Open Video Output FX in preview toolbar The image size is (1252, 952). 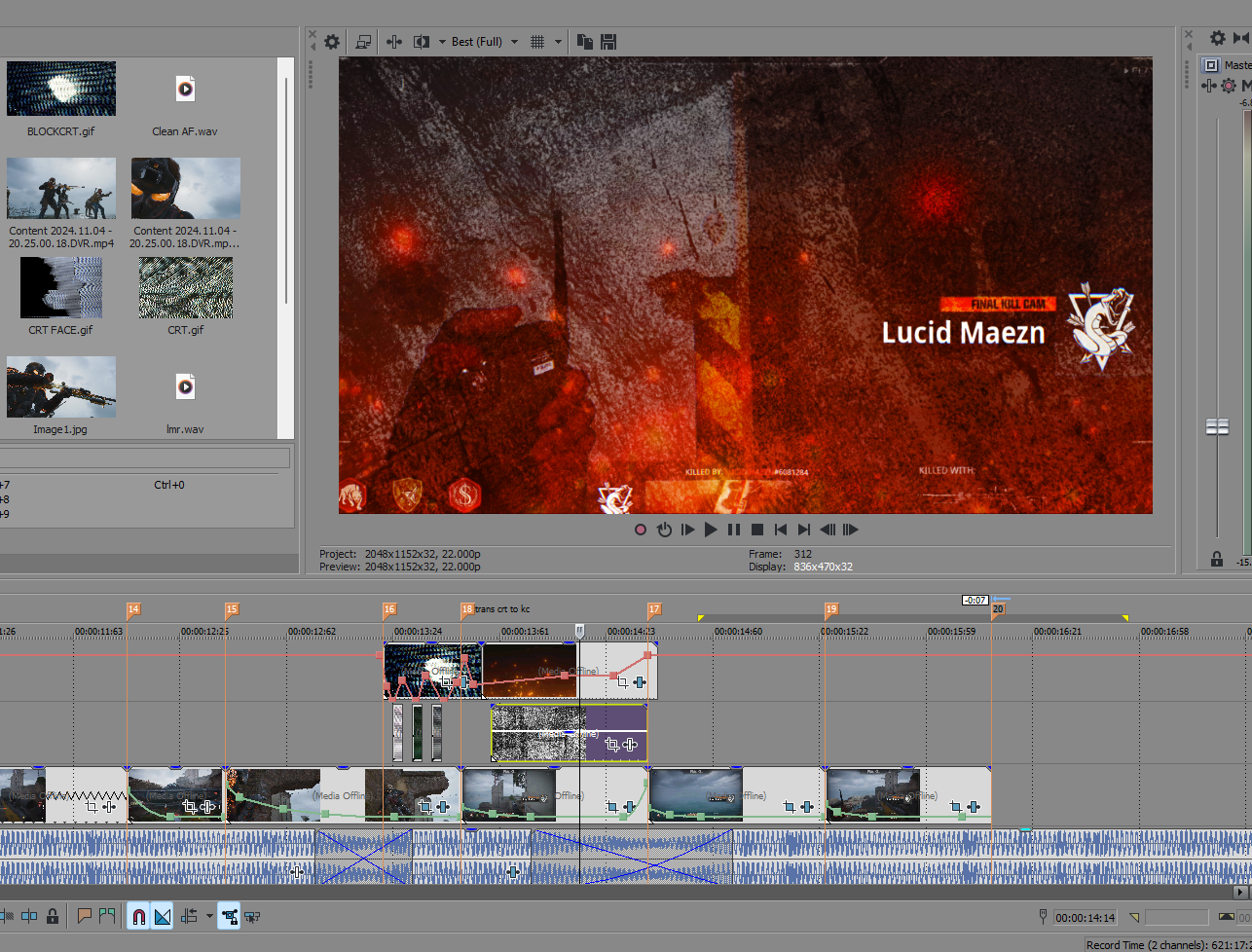(394, 42)
